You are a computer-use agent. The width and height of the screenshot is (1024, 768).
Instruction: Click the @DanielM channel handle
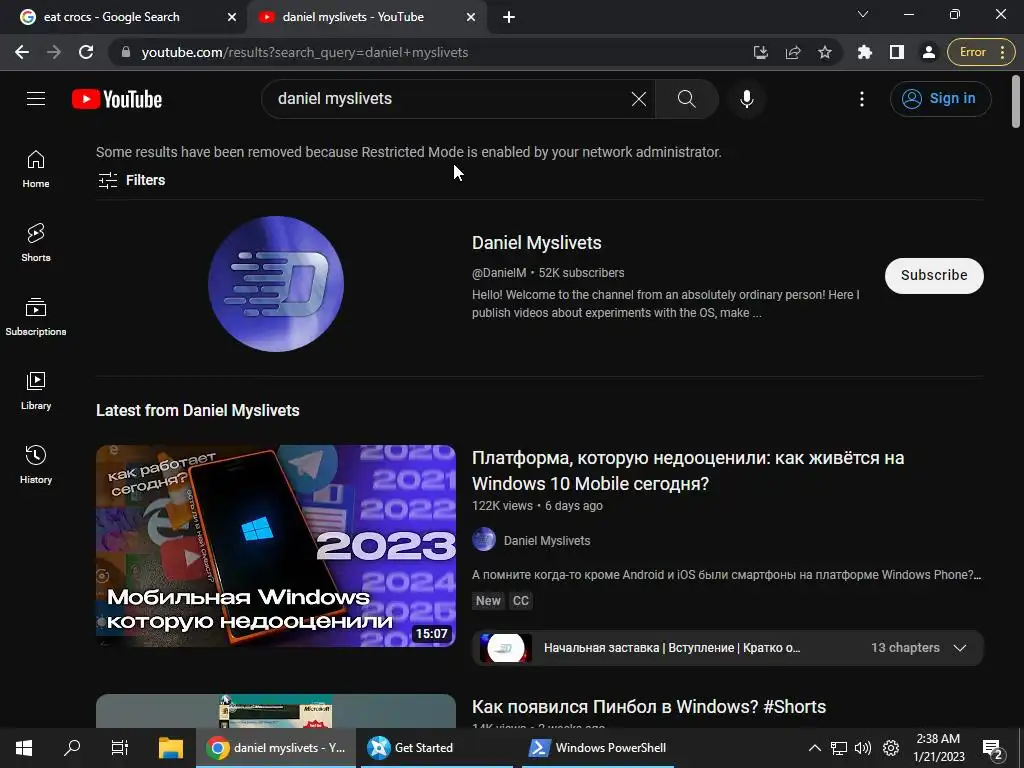tap(499, 273)
